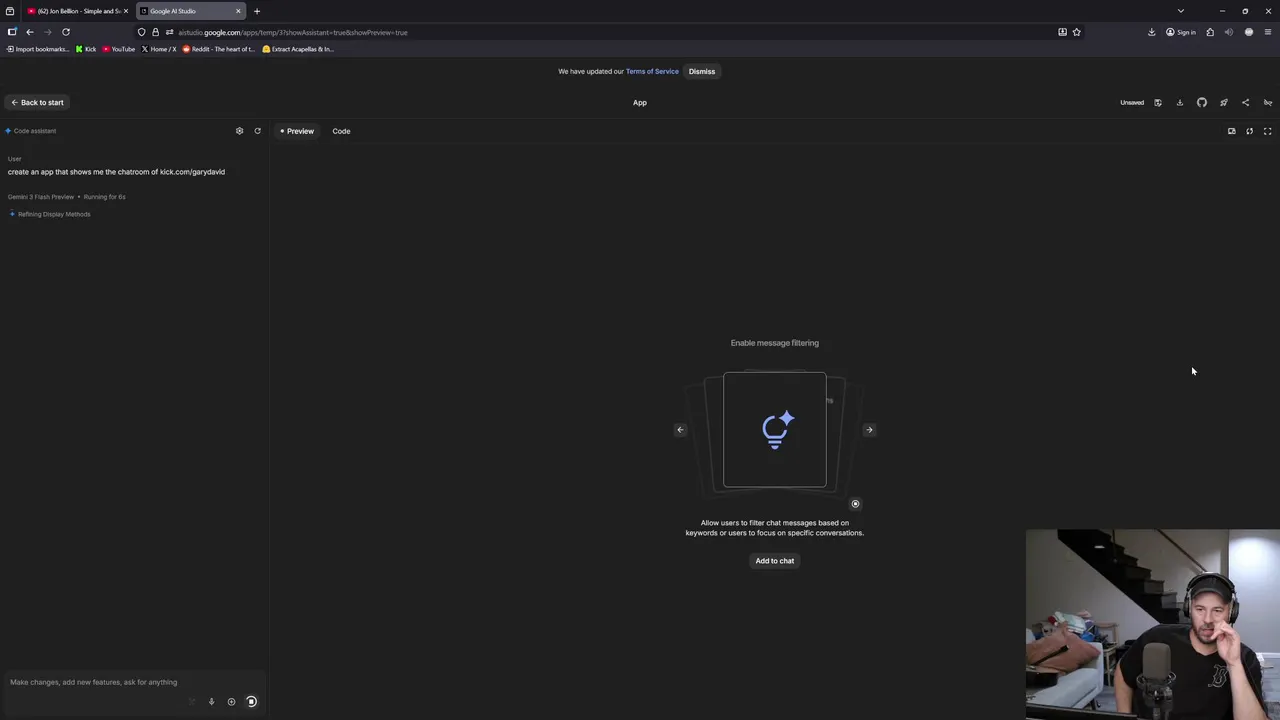This screenshot has height=720, width=1280.
Task: Open a new browser tab
Action: coord(257,11)
